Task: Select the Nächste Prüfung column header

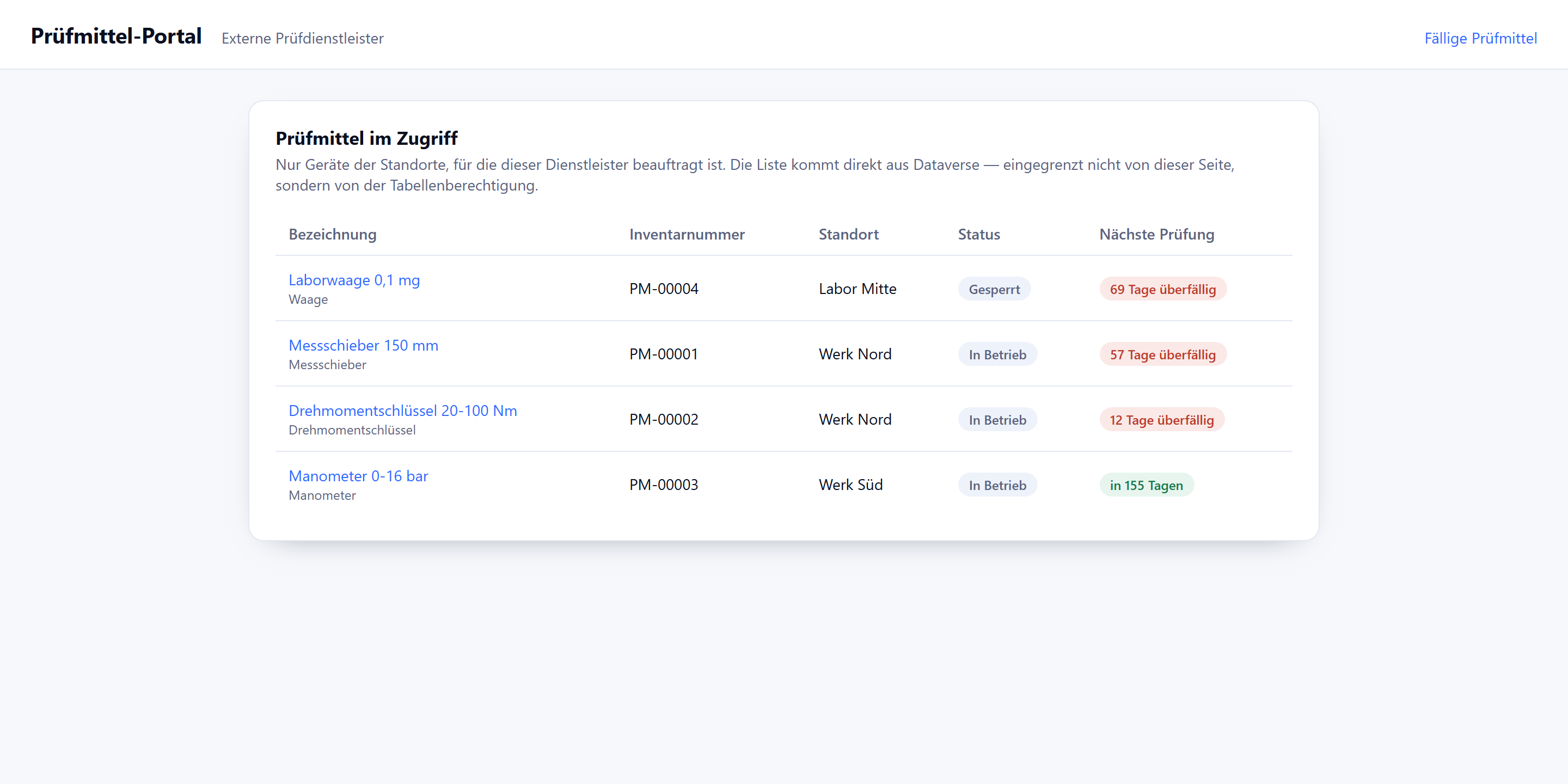Action: click(1156, 234)
